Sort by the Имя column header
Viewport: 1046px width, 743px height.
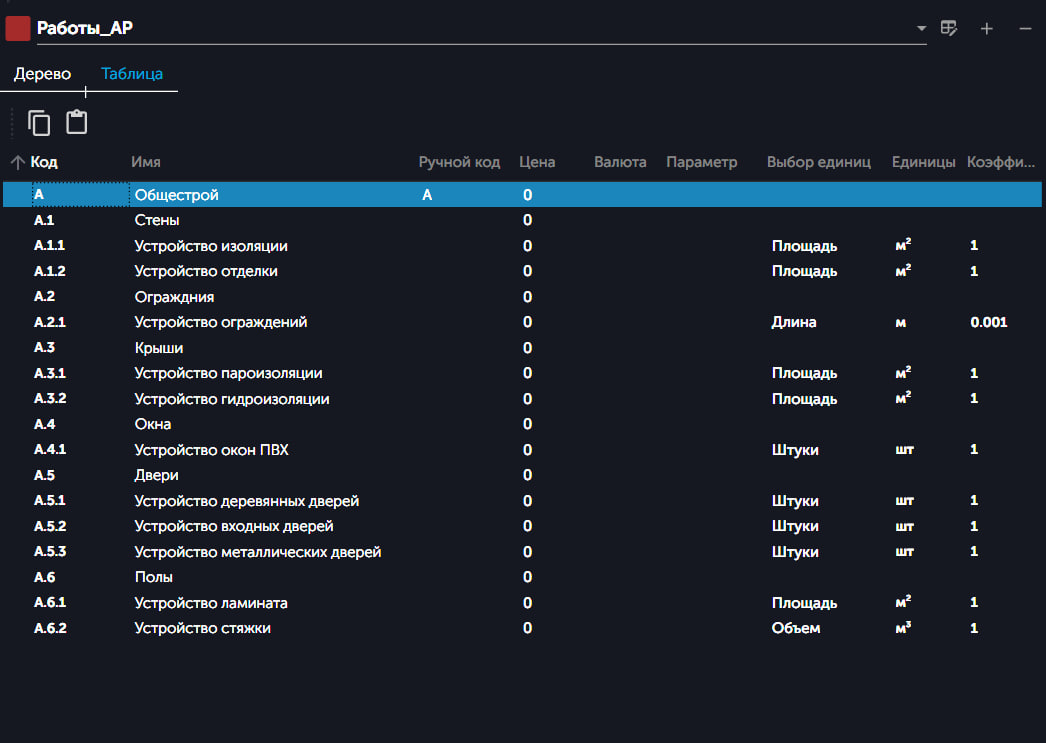(146, 162)
